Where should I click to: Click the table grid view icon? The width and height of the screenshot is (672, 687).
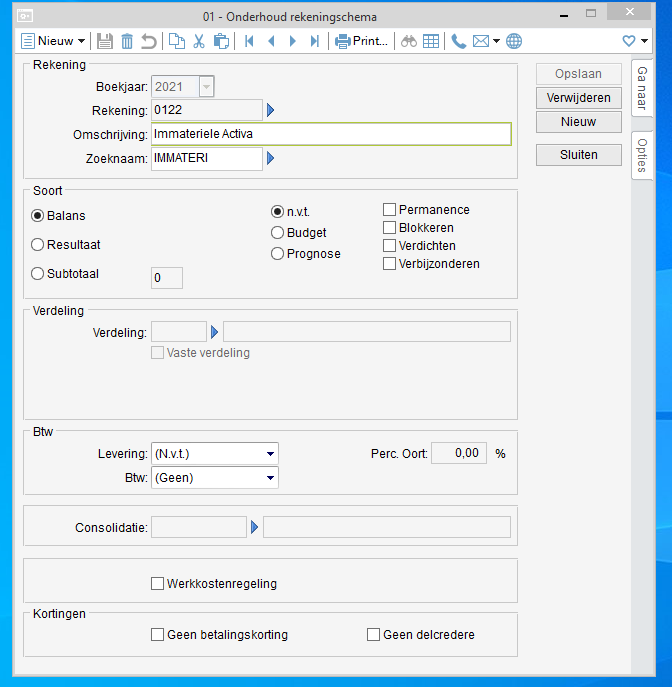[x=431, y=41]
